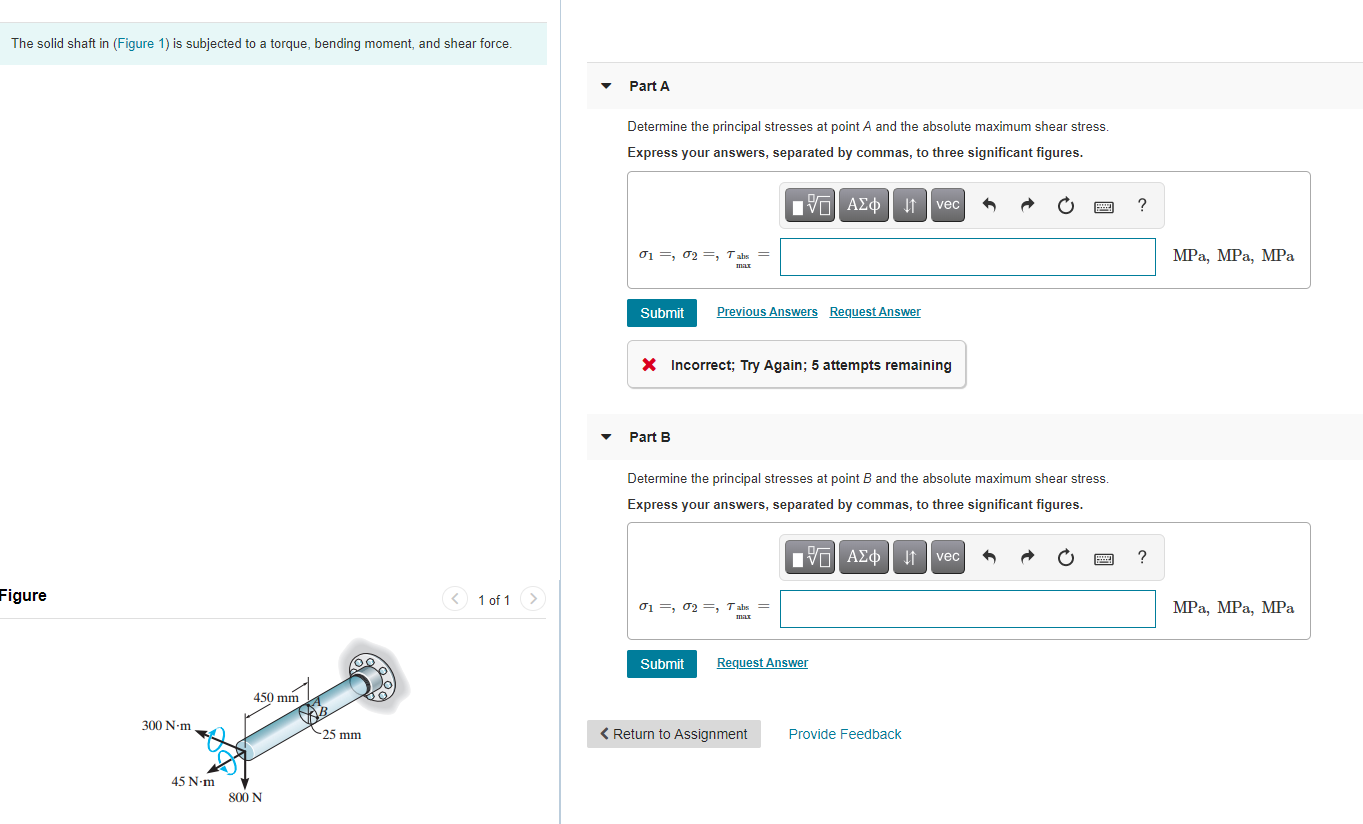
Task: Redo edit in Part B toolbar
Action: 1027,558
